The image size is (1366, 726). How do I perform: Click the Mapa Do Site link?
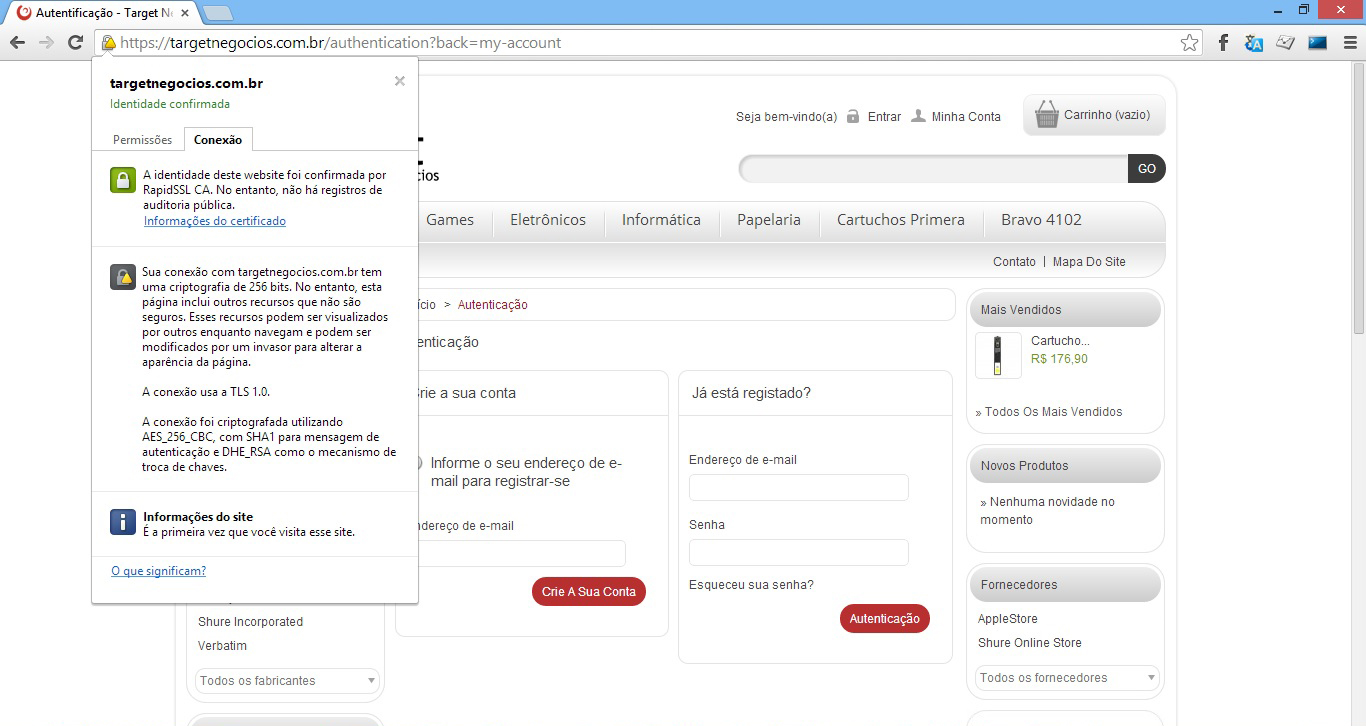pyautogui.click(x=1089, y=261)
